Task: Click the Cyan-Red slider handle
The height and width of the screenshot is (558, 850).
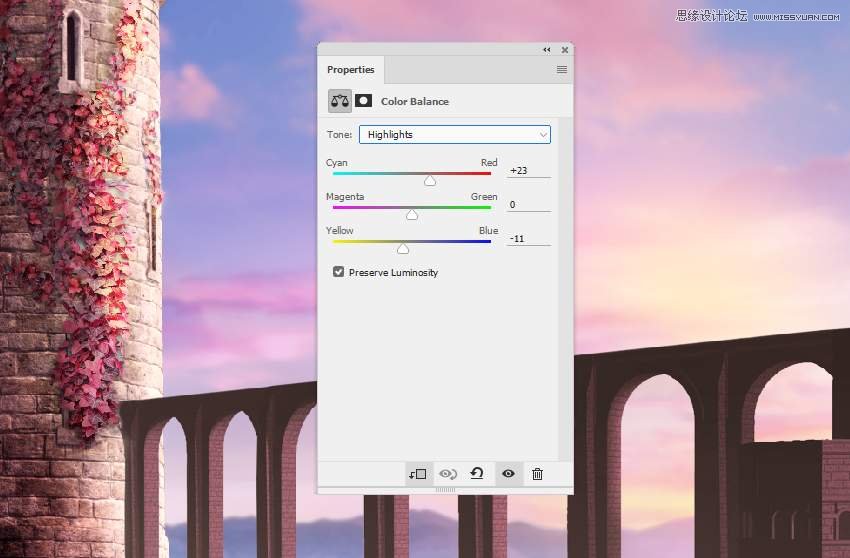Action: 430,181
